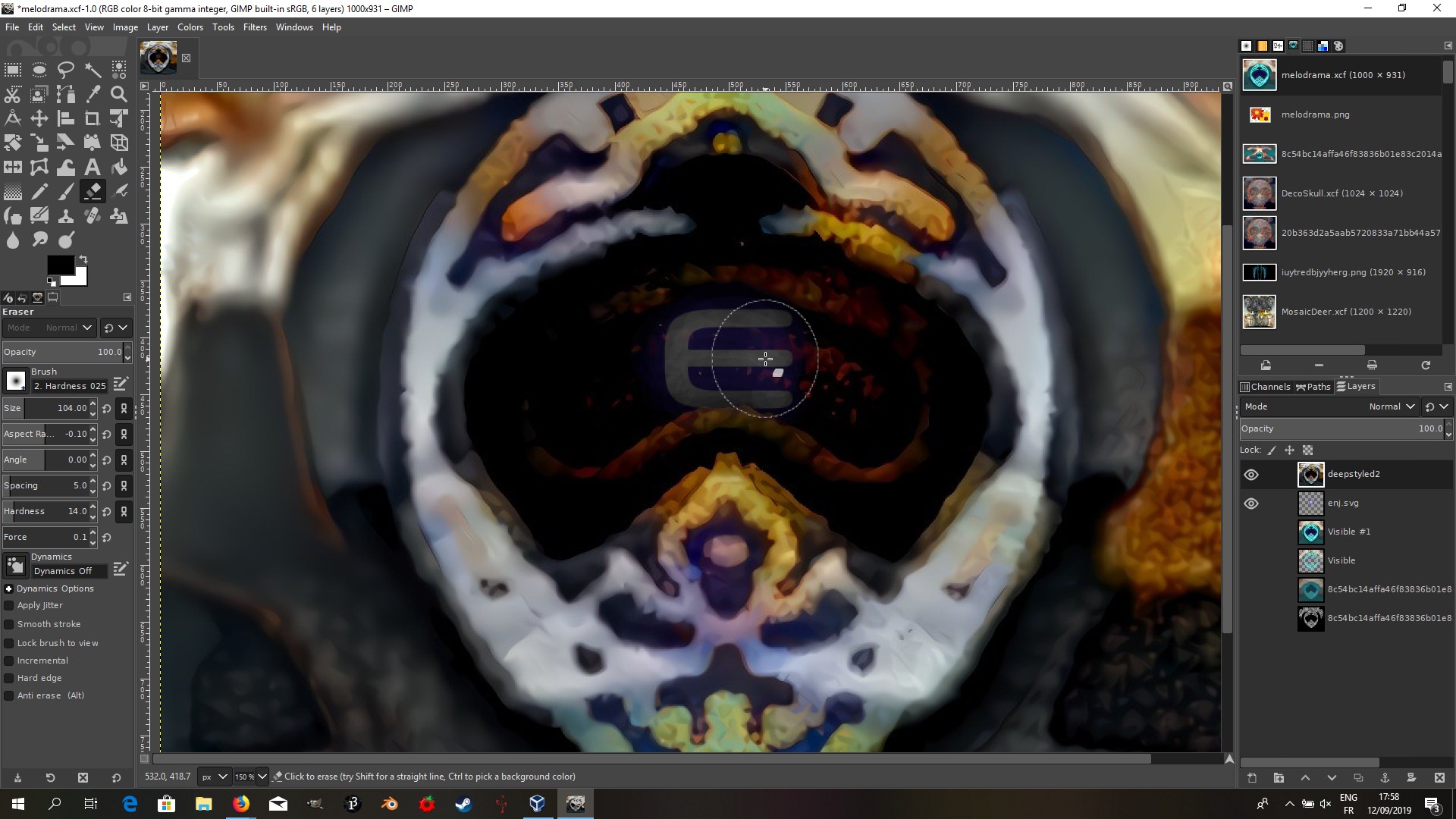Enable the Hard edge option
Viewport: 1456px width, 819px height.
[9, 678]
